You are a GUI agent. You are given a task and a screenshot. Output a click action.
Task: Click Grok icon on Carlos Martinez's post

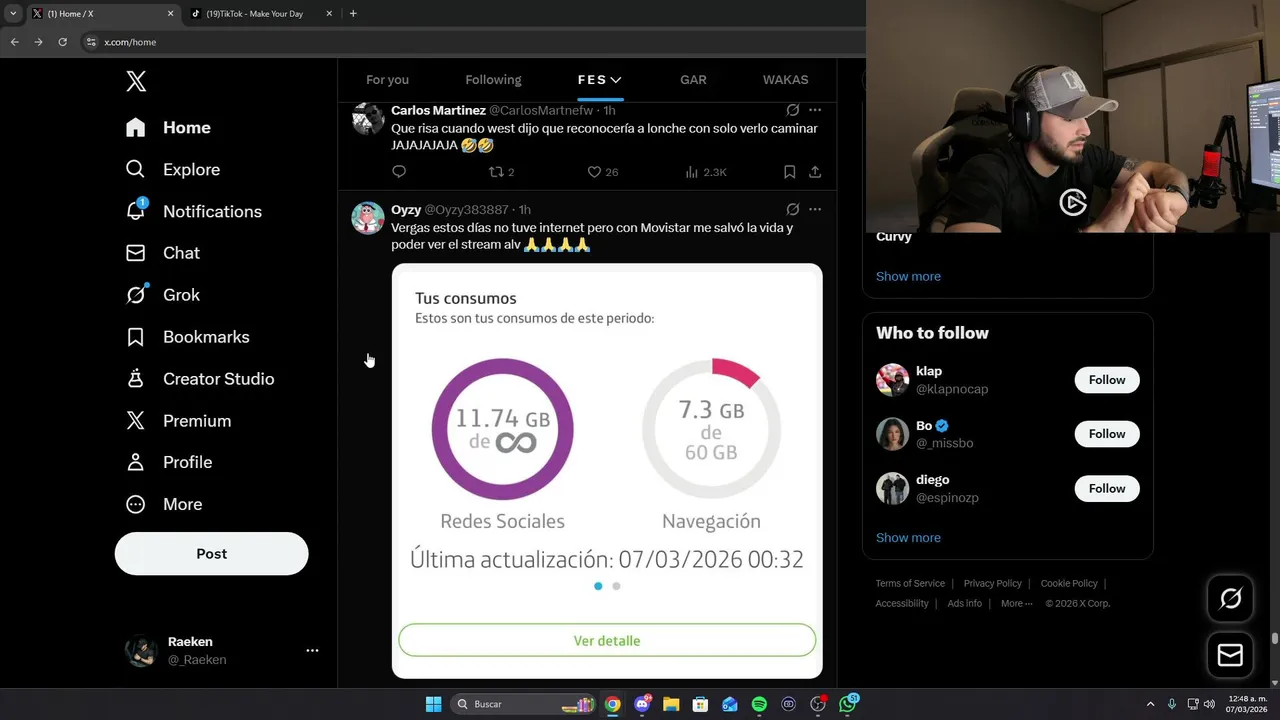click(x=792, y=110)
